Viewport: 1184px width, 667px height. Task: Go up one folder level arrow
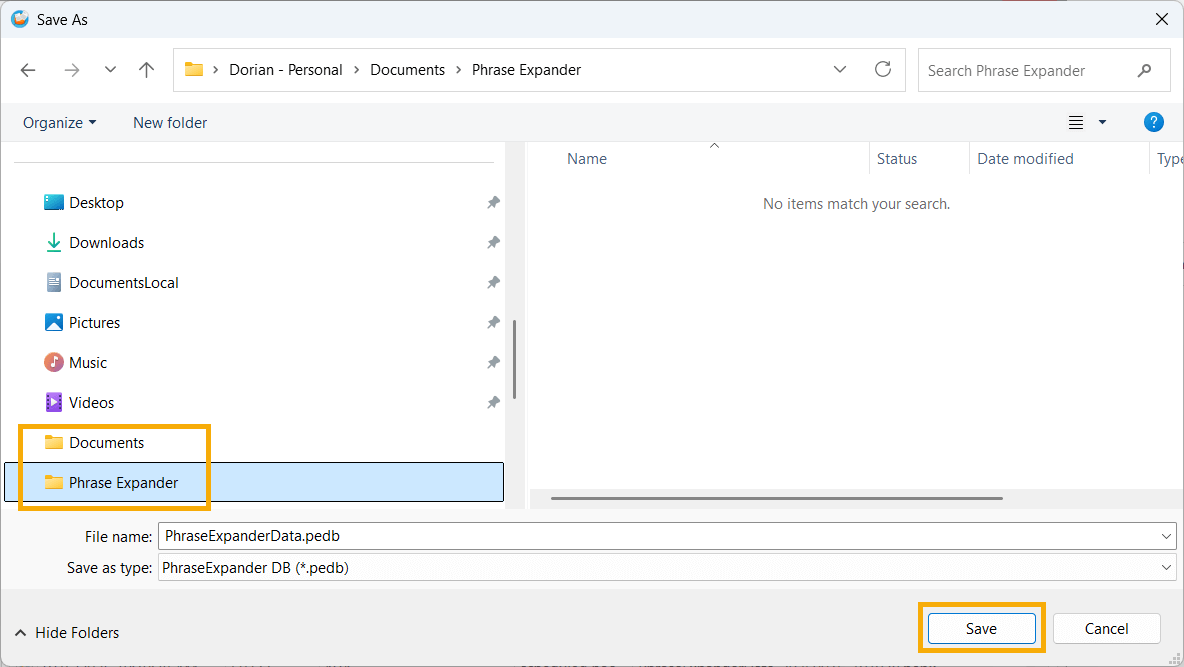coord(146,70)
